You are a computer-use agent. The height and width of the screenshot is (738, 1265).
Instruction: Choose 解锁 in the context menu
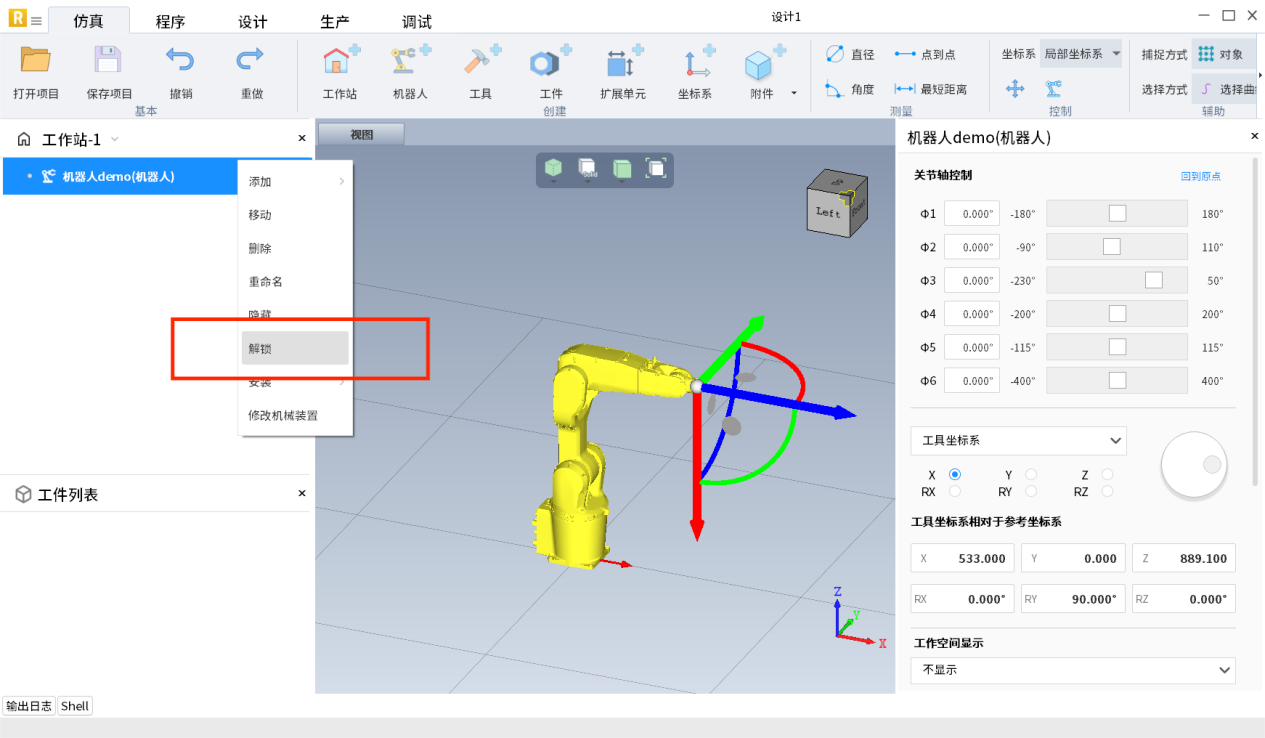tap(295, 349)
